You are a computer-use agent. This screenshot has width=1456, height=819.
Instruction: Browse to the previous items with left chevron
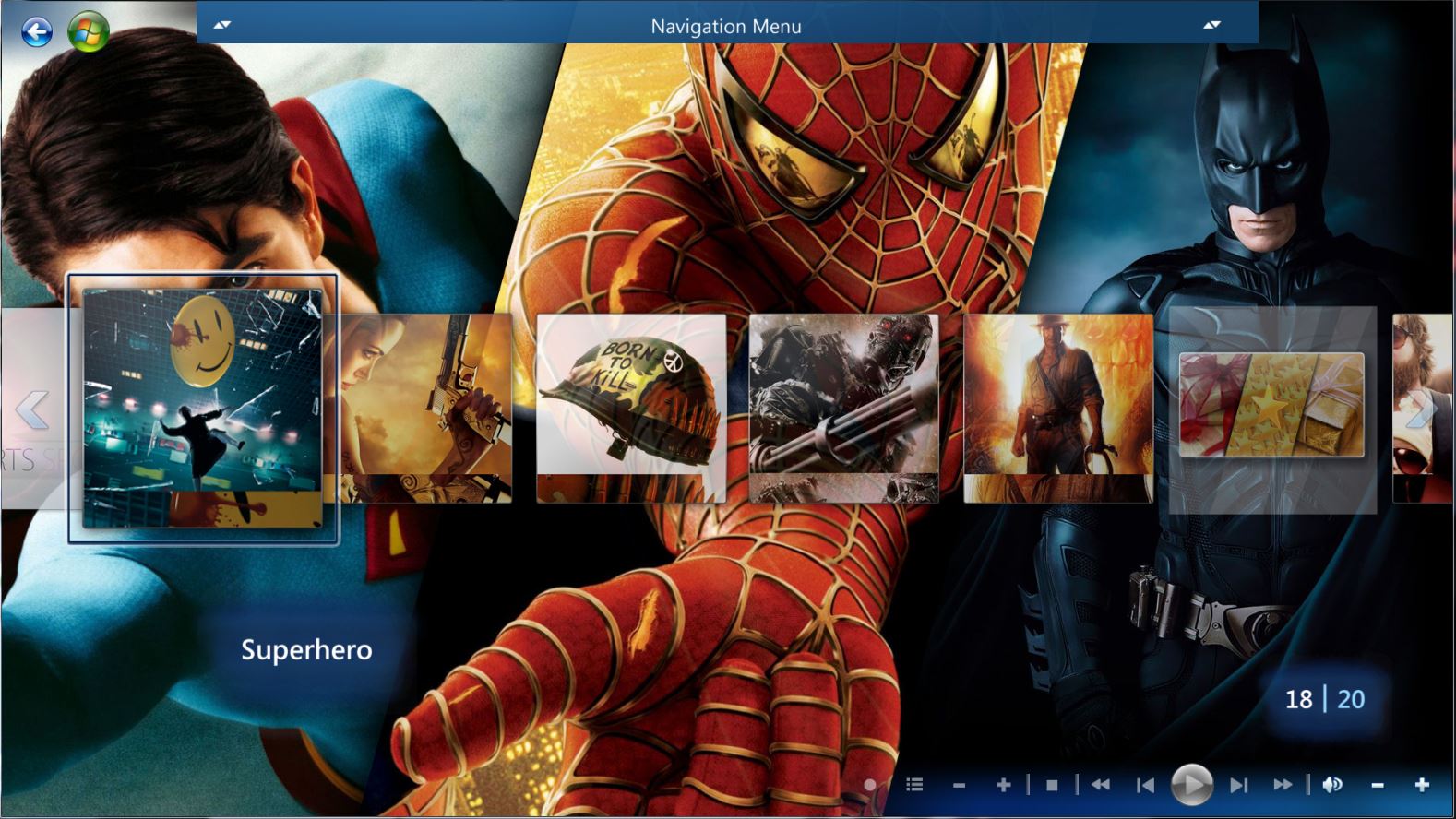[x=31, y=409]
